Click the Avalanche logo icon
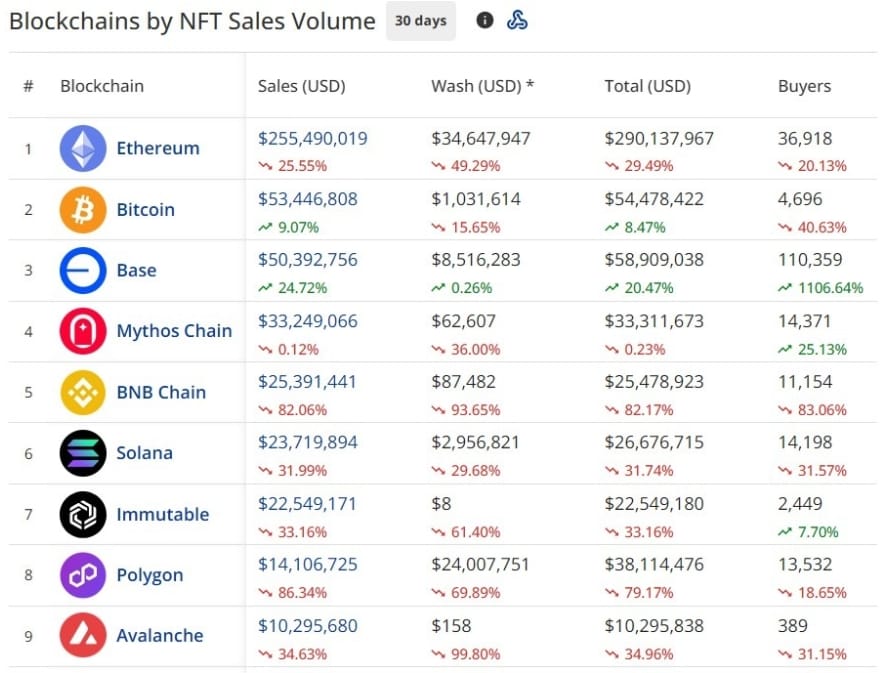The width and height of the screenshot is (889, 673). 83,636
